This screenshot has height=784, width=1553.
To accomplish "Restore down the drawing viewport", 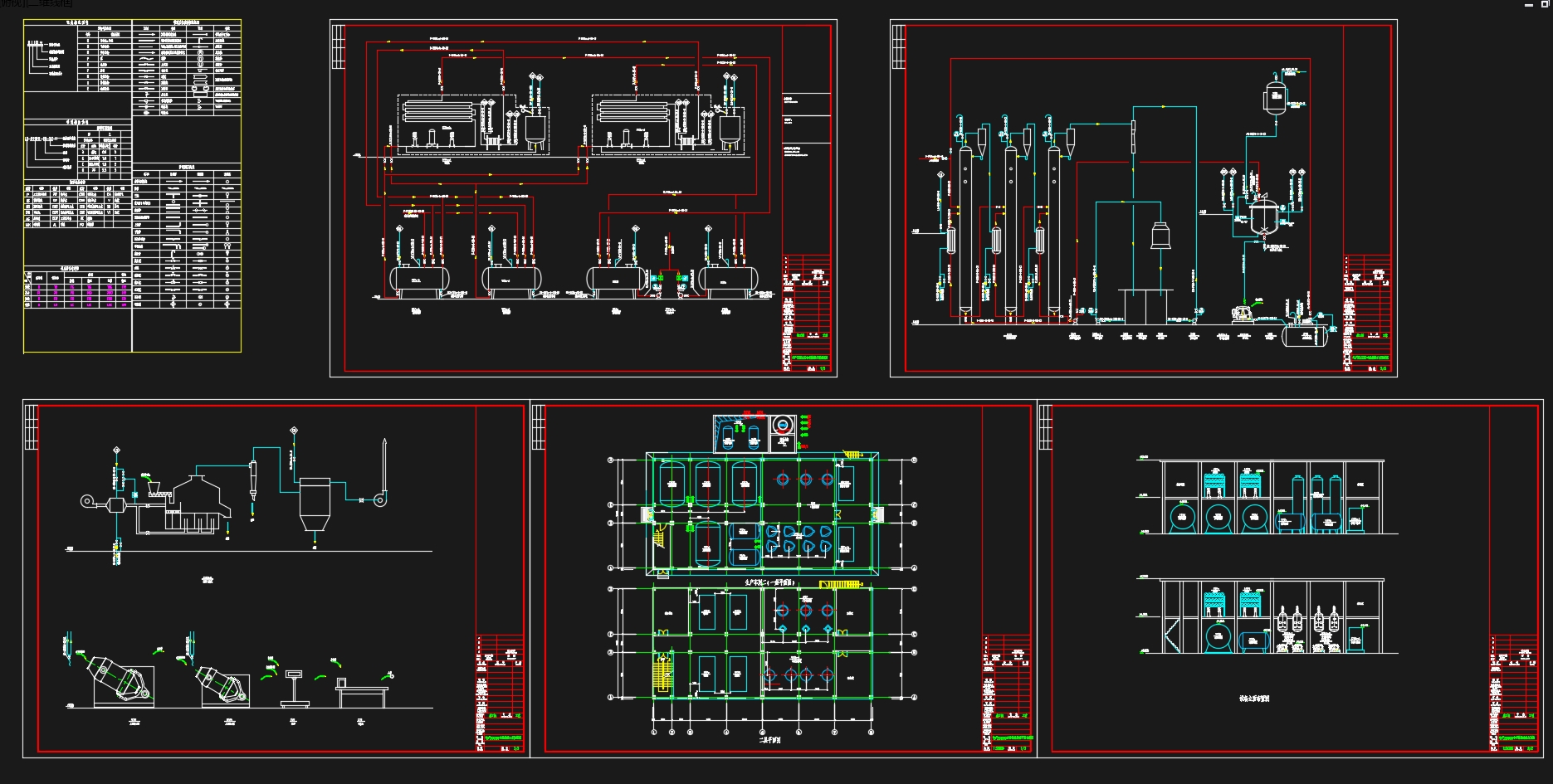I will click(x=1545, y=4).
